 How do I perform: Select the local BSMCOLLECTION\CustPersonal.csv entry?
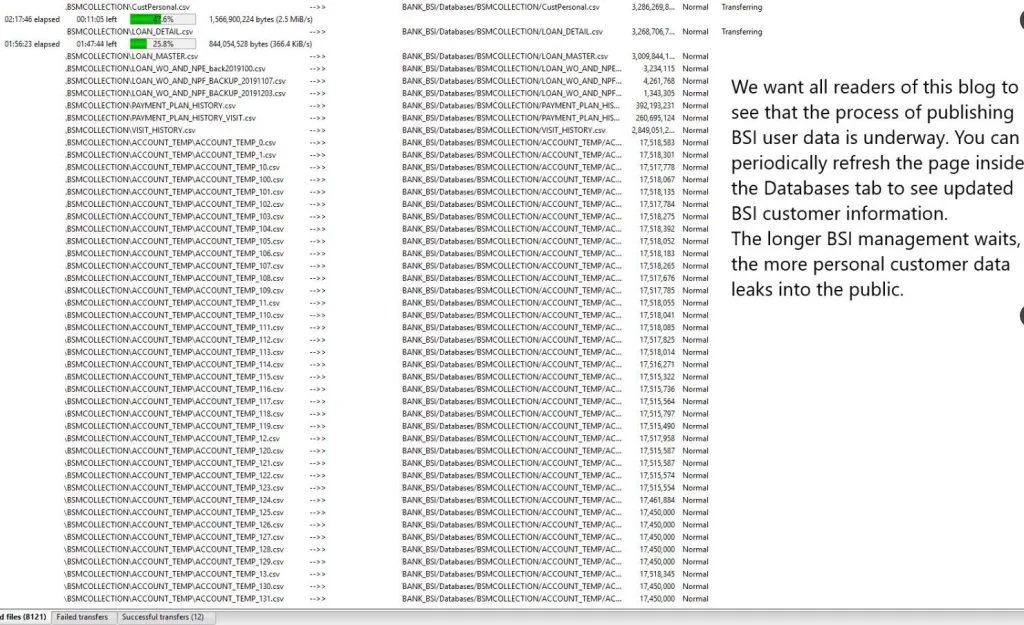coord(127,7)
